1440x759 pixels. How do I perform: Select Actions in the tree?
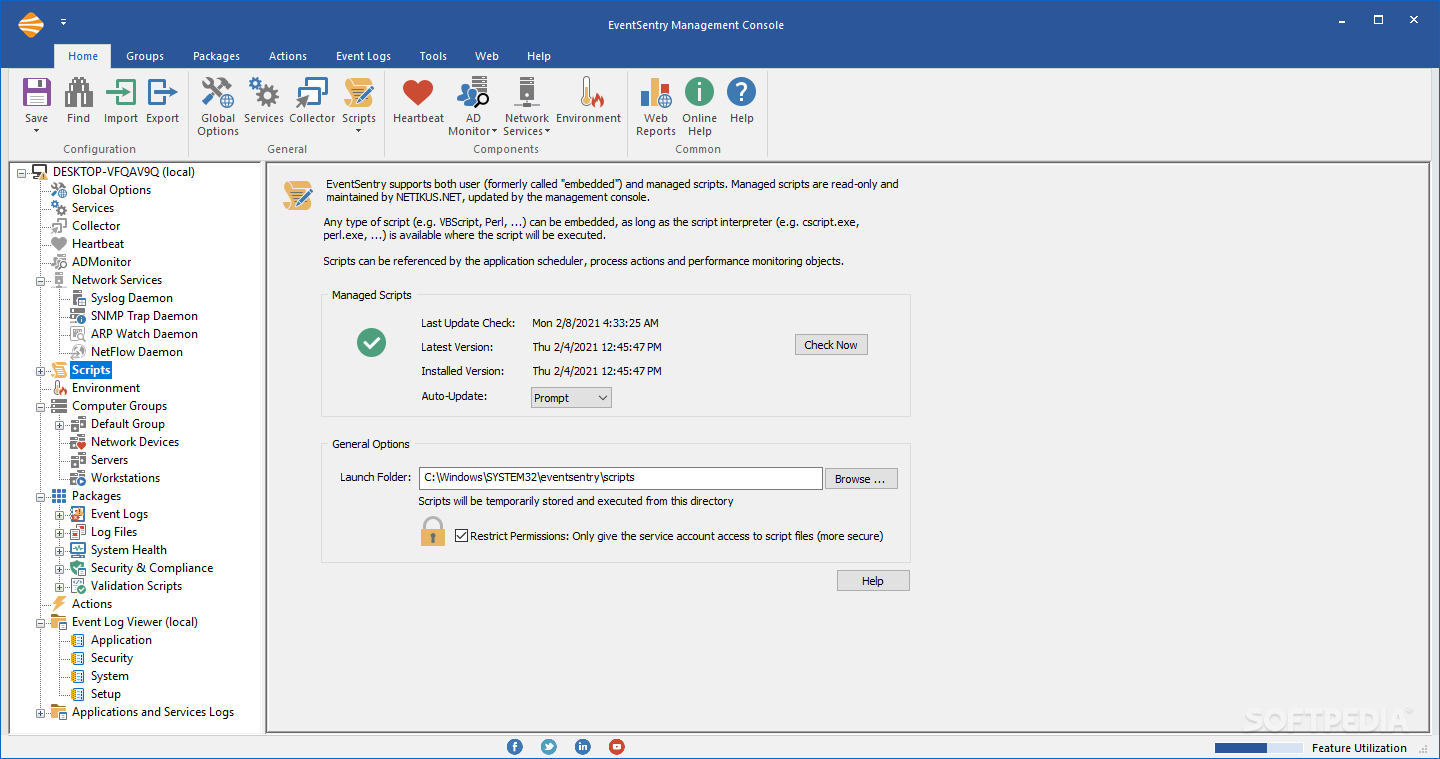click(92, 604)
